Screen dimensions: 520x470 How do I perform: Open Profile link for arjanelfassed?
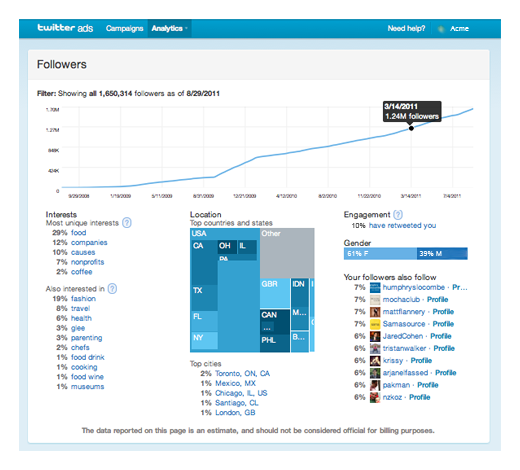446,373
